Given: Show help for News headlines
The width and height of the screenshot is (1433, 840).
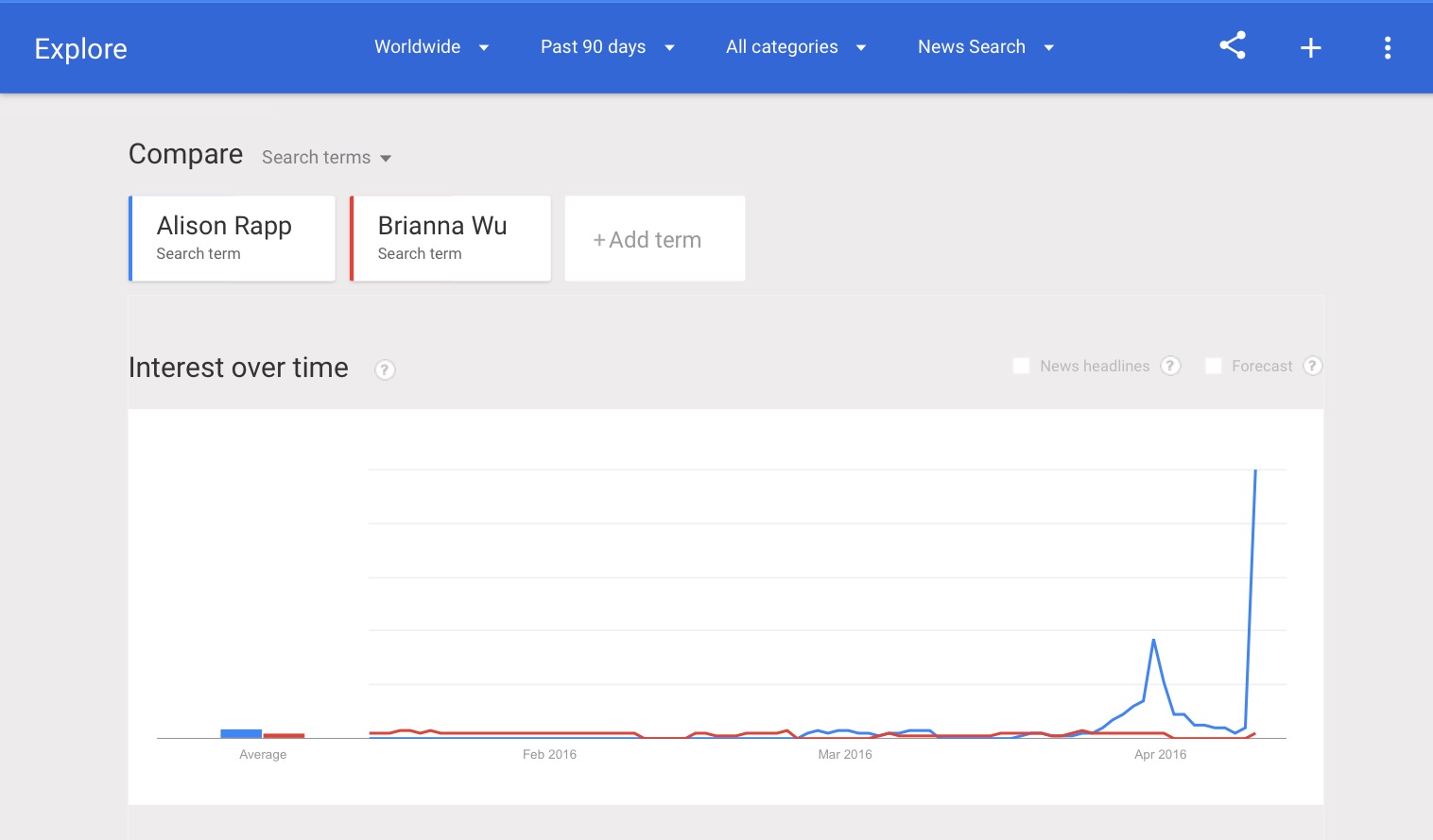Looking at the screenshot, I should [x=1170, y=366].
